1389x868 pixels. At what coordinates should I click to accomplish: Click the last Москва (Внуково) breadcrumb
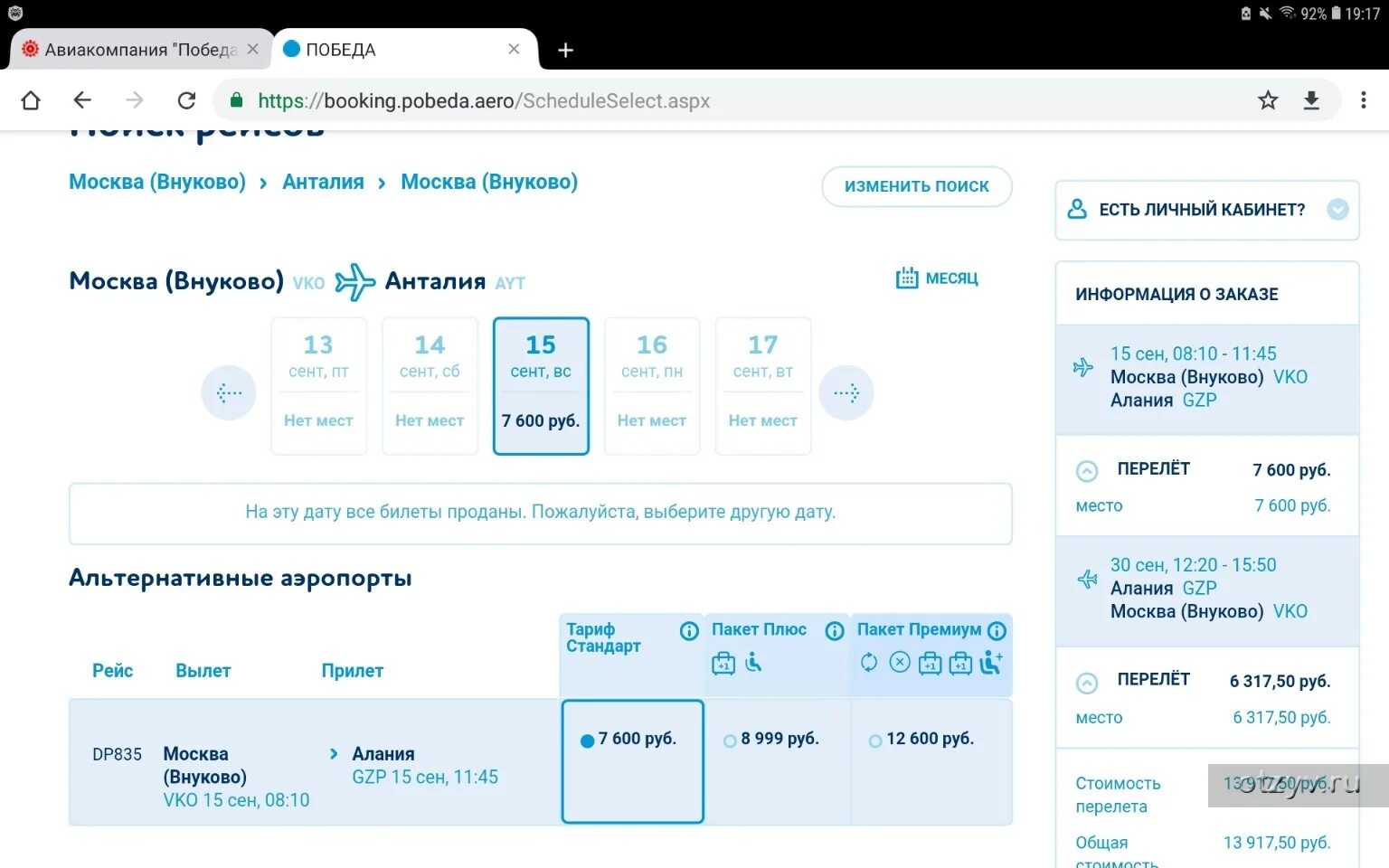click(x=489, y=182)
